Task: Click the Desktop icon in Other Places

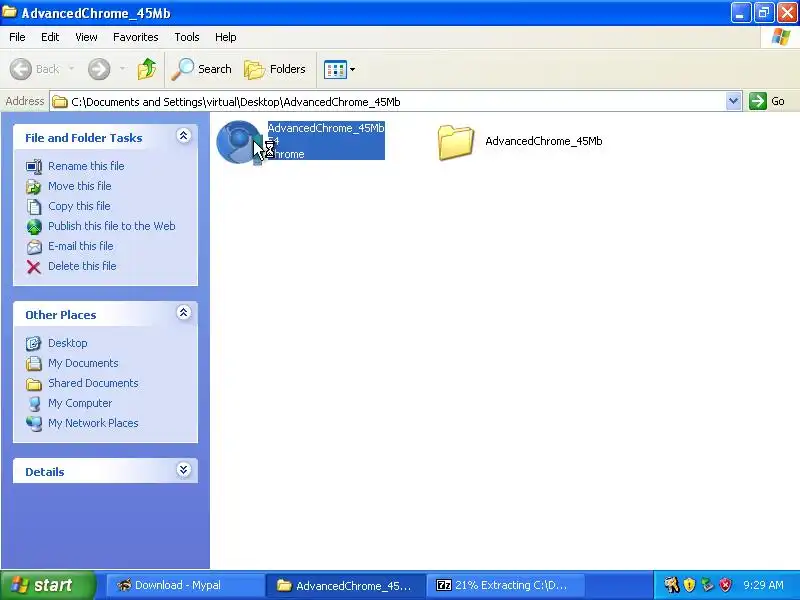Action: click(x=34, y=343)
